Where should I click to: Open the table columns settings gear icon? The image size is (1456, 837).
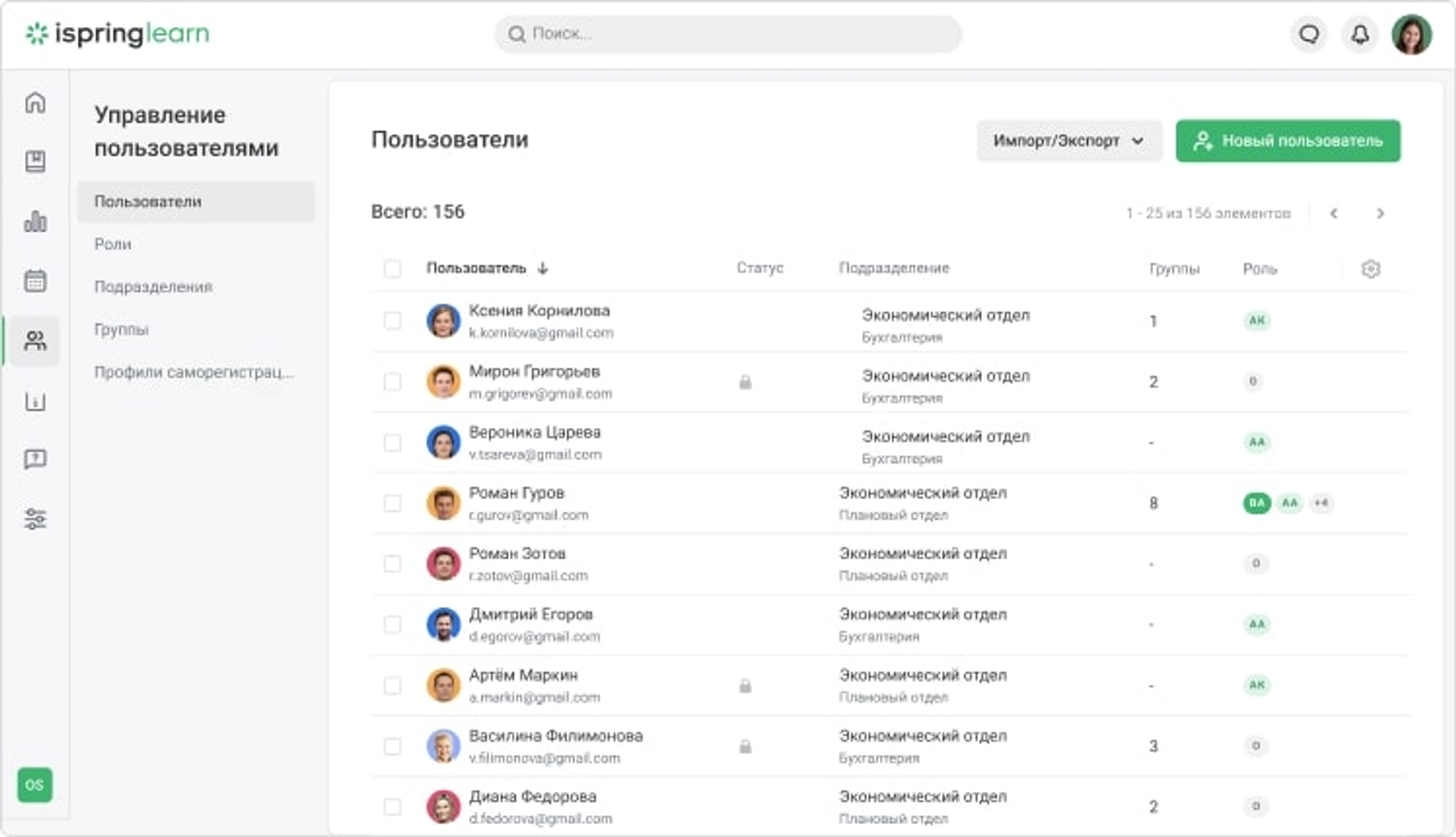(x=1372, y=269)
